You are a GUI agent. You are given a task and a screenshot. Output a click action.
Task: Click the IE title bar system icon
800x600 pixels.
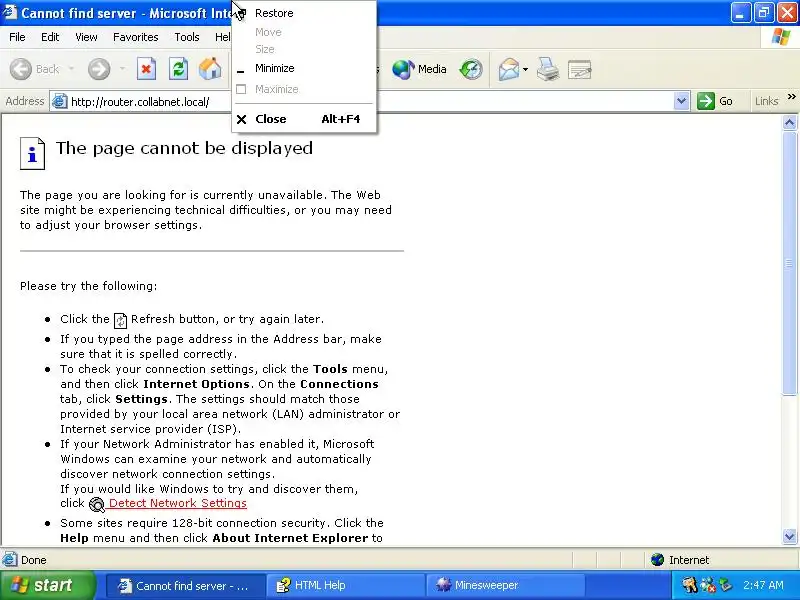tap(10, 12)
